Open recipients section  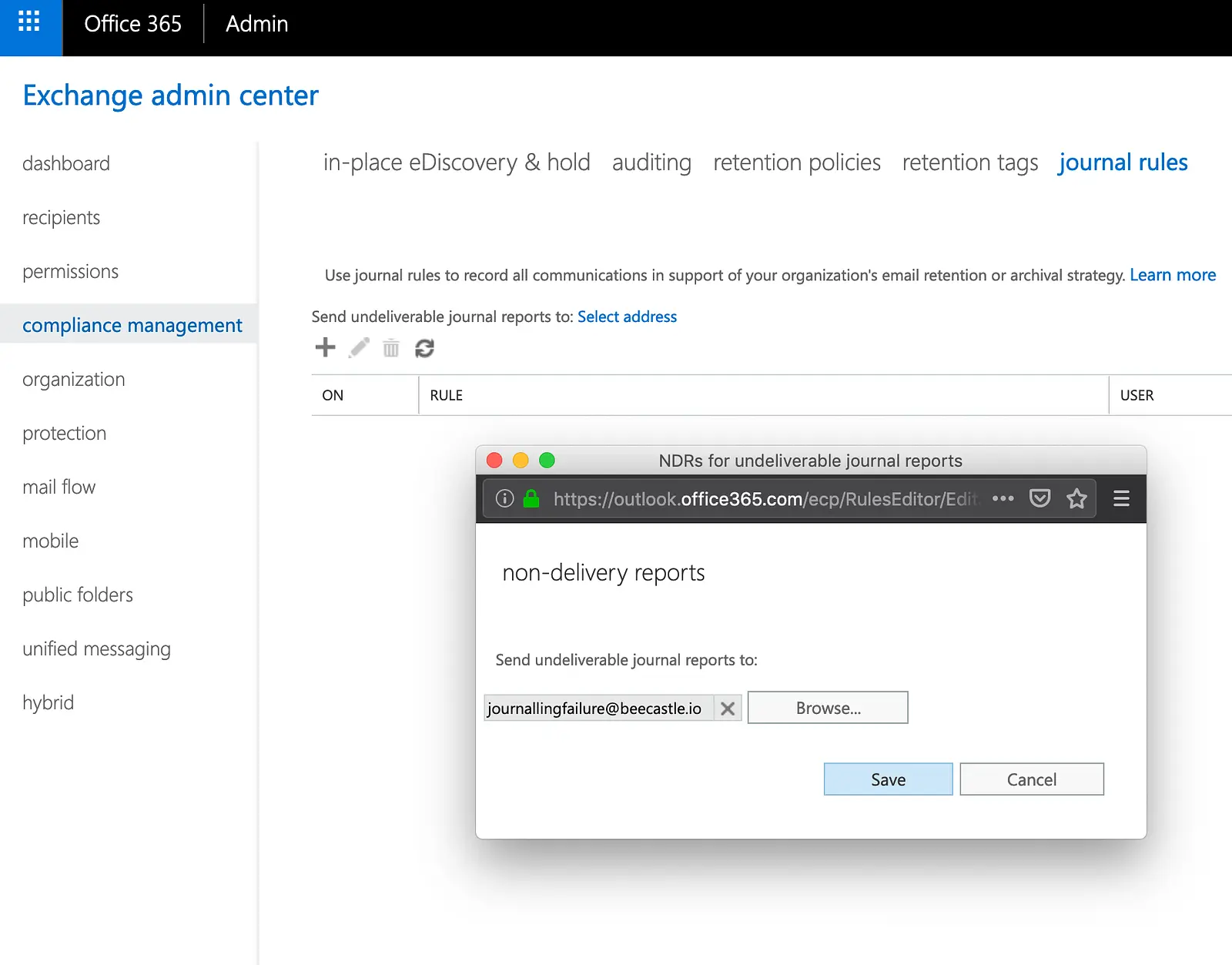(62, 217)
